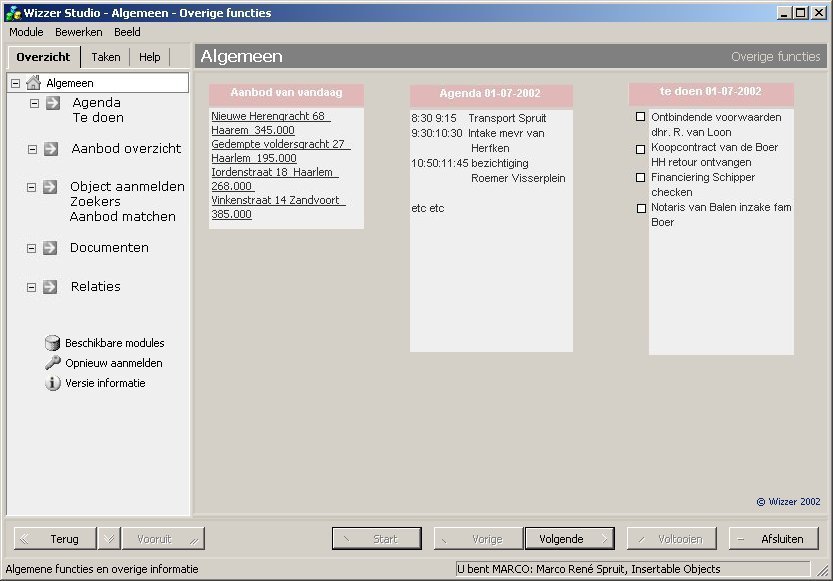Collapse the Agenda tree node
Viewport: 833px width, 581px height.
point(33,103)
